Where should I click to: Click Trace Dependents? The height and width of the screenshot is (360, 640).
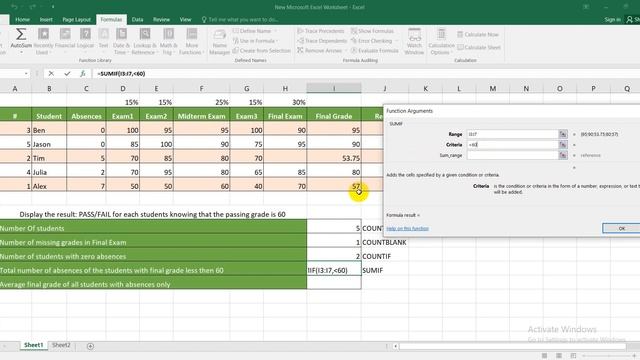[322, 41]
